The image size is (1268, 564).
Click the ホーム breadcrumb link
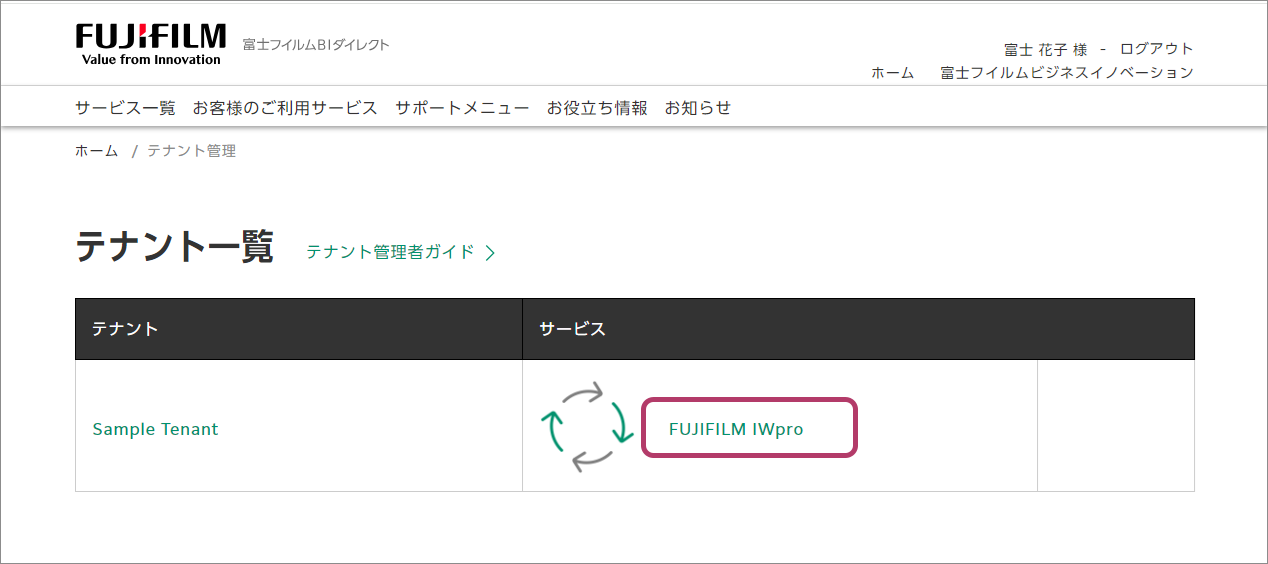96,151
